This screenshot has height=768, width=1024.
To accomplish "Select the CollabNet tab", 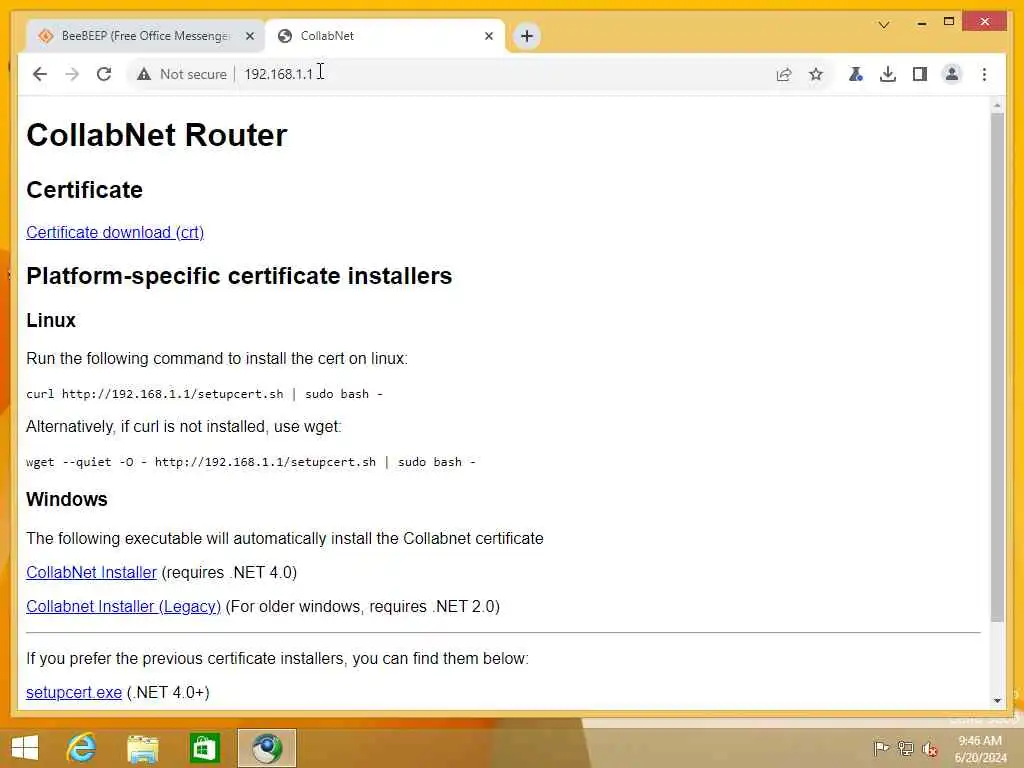I will [385, 36].
